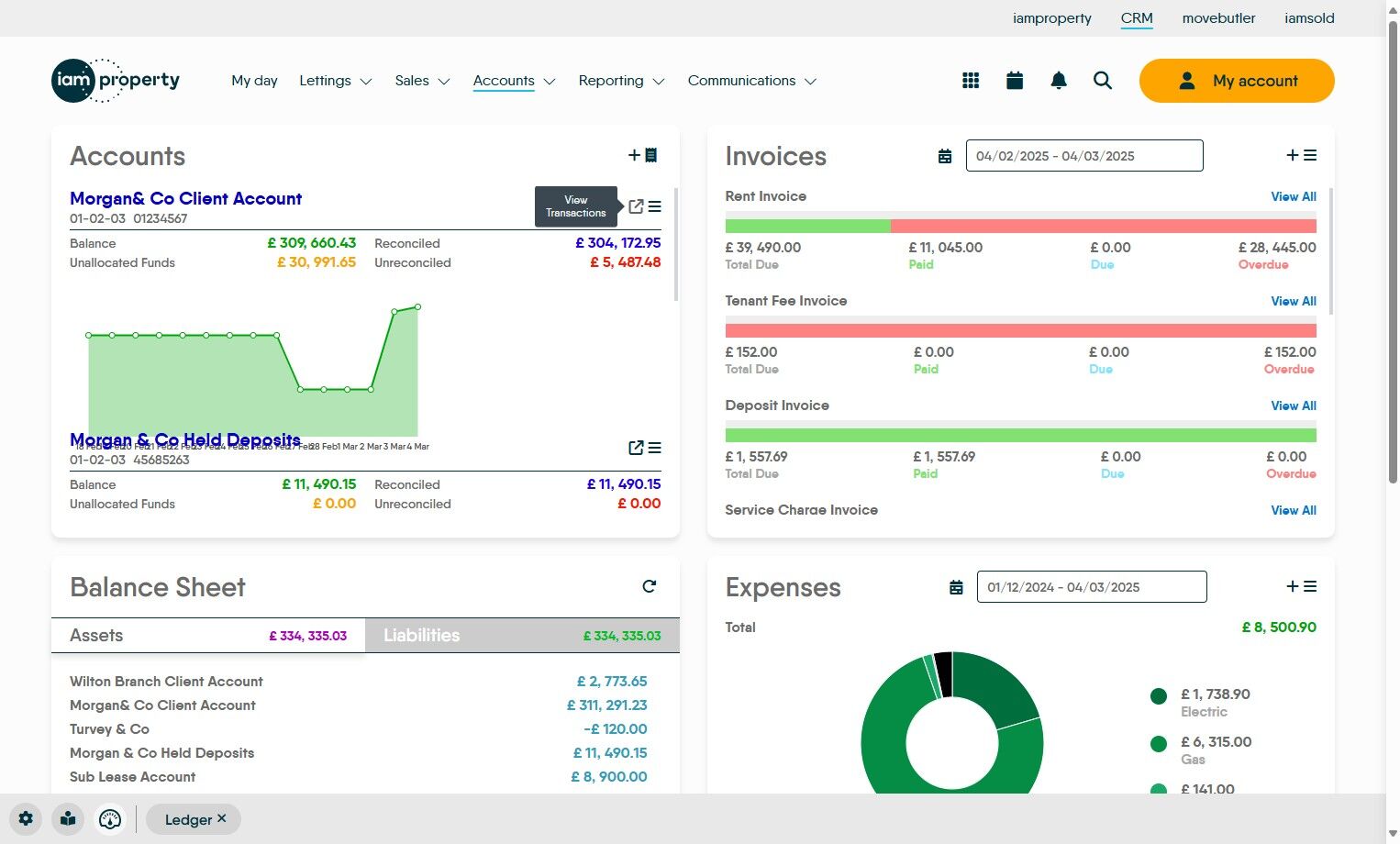Open the search magnifier icon
Viewport: 1400px width, 844px height.
coord(1103,81)
